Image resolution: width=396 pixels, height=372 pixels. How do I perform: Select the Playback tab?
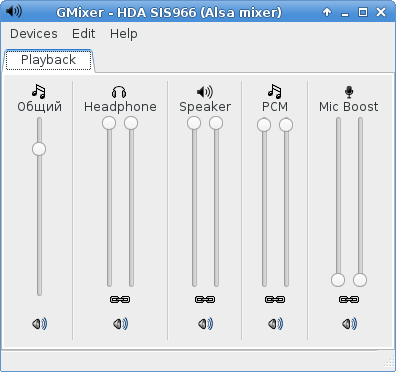tap(49, 60)
